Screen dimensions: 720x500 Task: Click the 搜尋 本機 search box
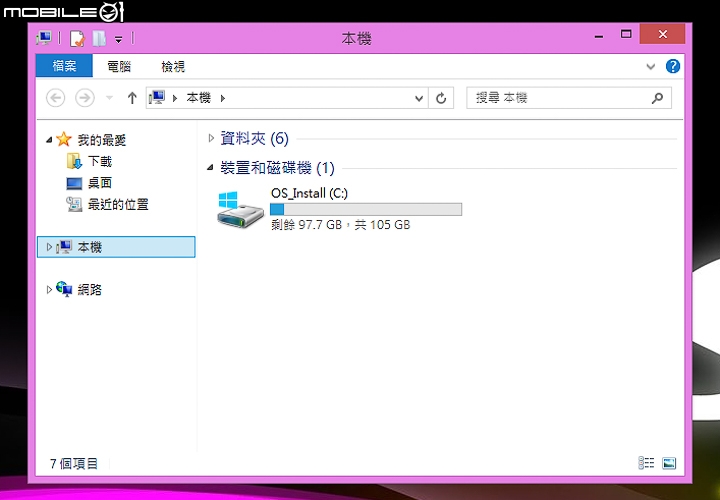[x=568, y=98]
